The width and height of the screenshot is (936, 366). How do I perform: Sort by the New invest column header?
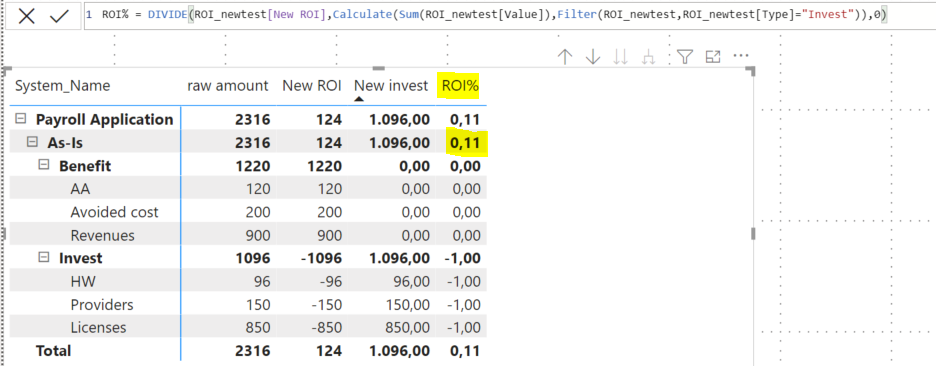coord(391,86)
